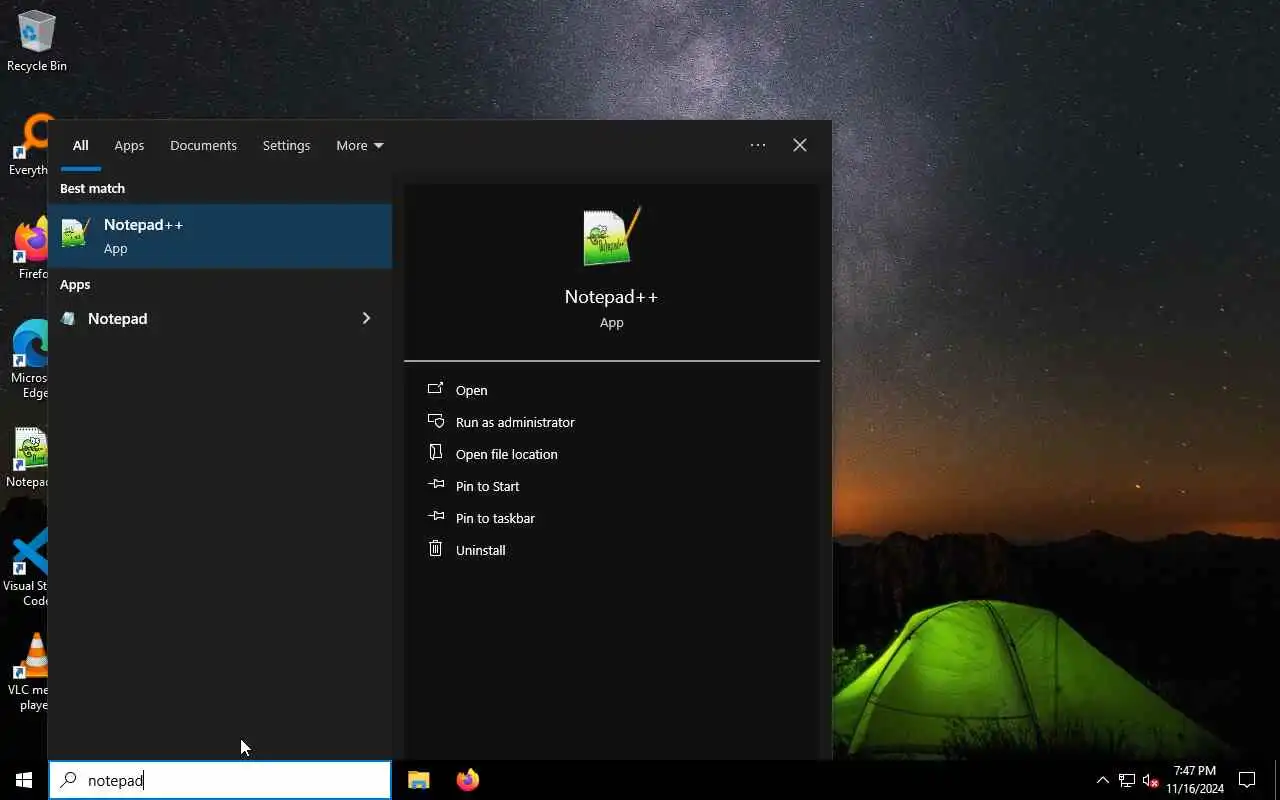Click the Open file location icon
This screenshot has height=800, width=1280.
coord(435,452)
